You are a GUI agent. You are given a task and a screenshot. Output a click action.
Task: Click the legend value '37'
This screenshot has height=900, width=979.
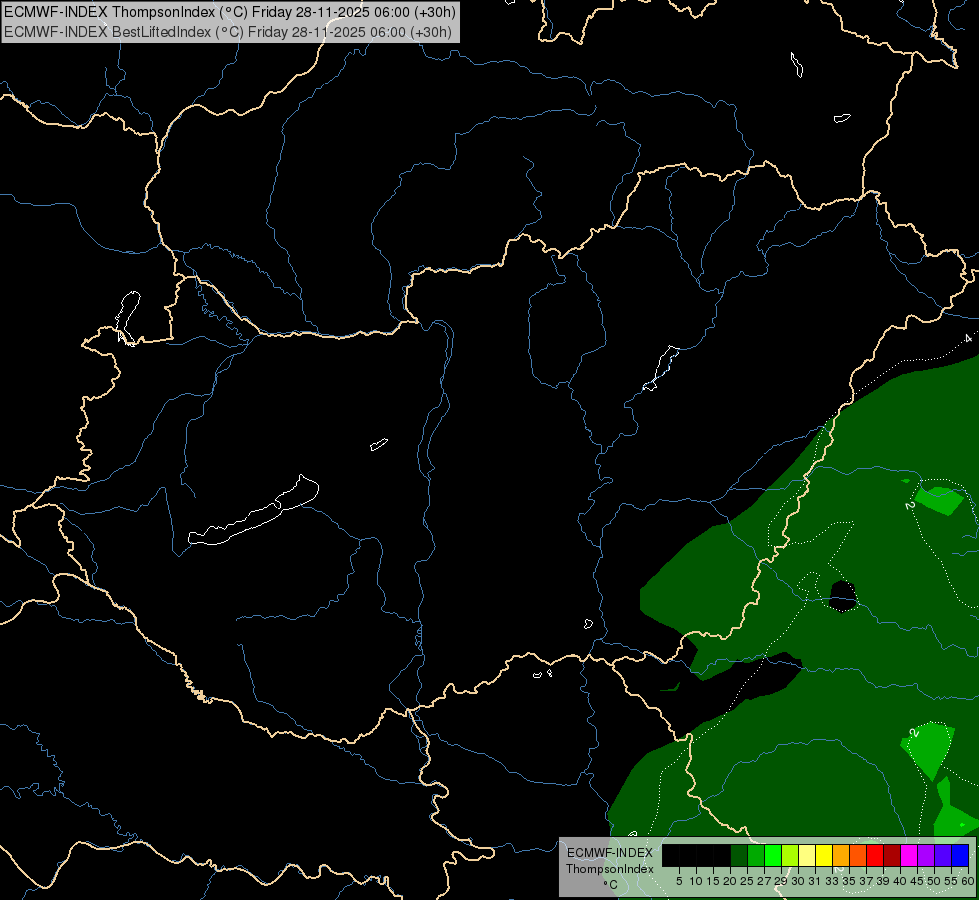[867, 881]
